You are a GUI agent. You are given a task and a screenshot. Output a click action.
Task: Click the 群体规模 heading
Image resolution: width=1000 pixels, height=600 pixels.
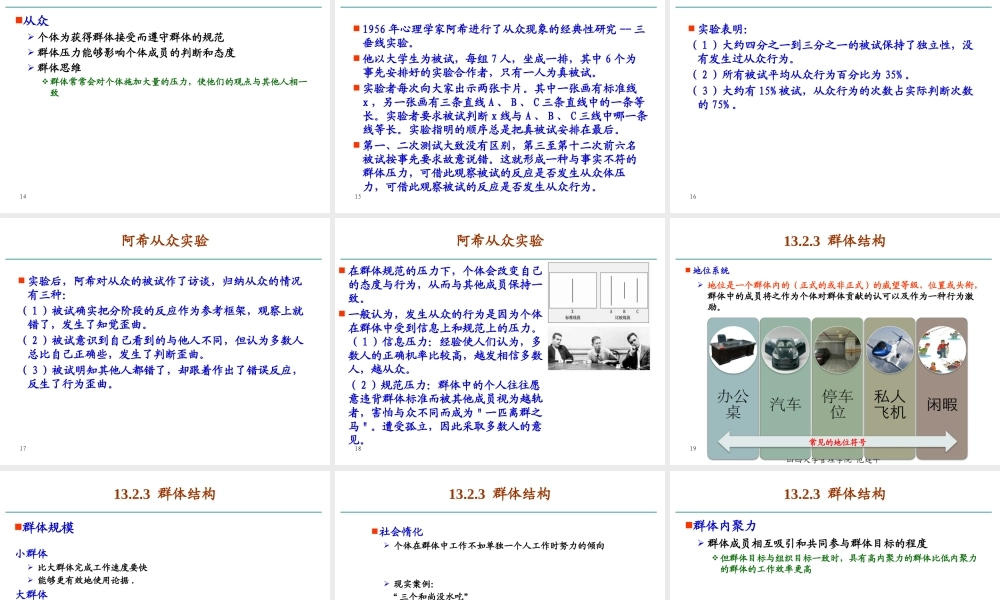pyautogui.click(x=48, y=527)
